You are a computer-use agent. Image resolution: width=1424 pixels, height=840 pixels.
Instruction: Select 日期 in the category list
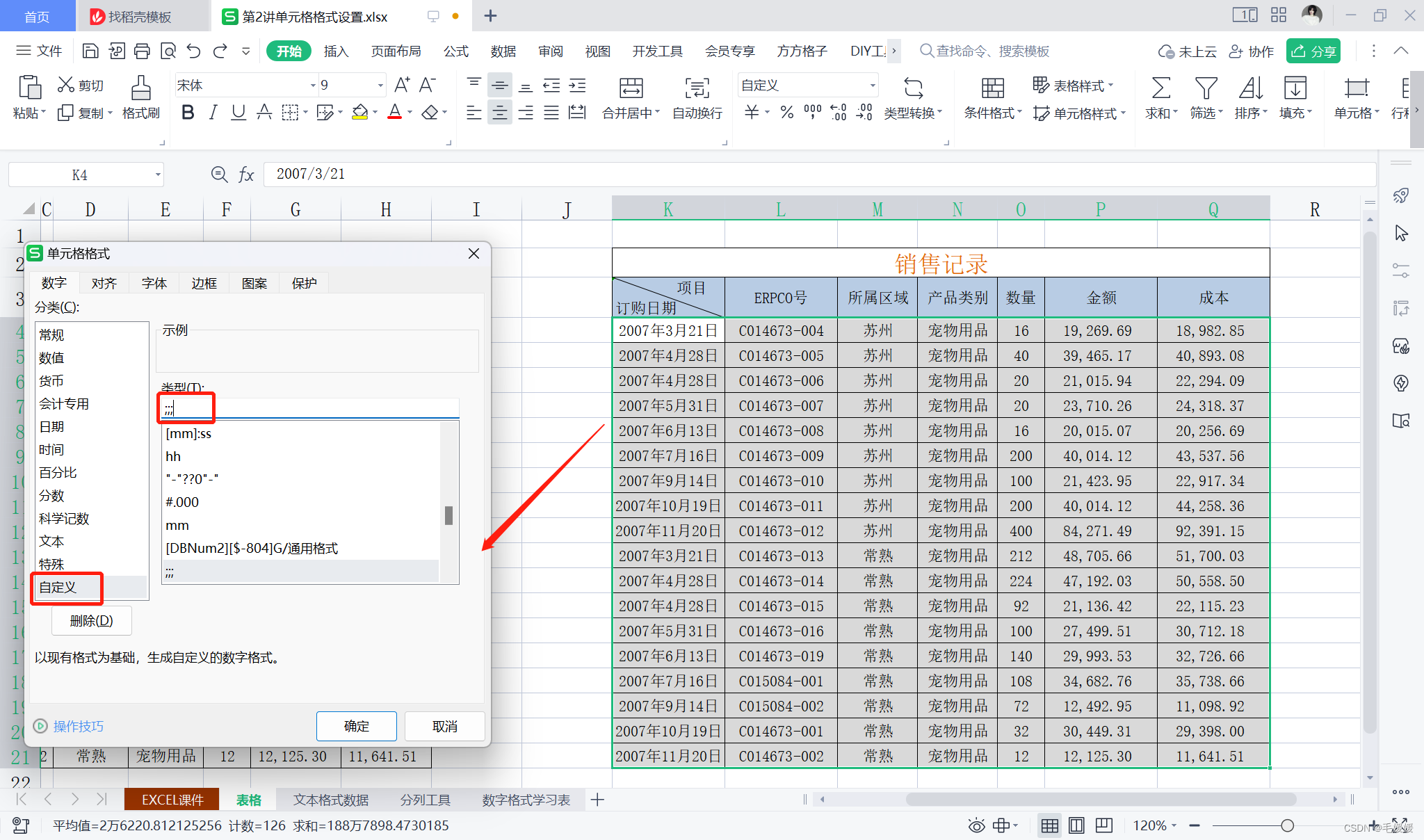[x=52, y=426]
